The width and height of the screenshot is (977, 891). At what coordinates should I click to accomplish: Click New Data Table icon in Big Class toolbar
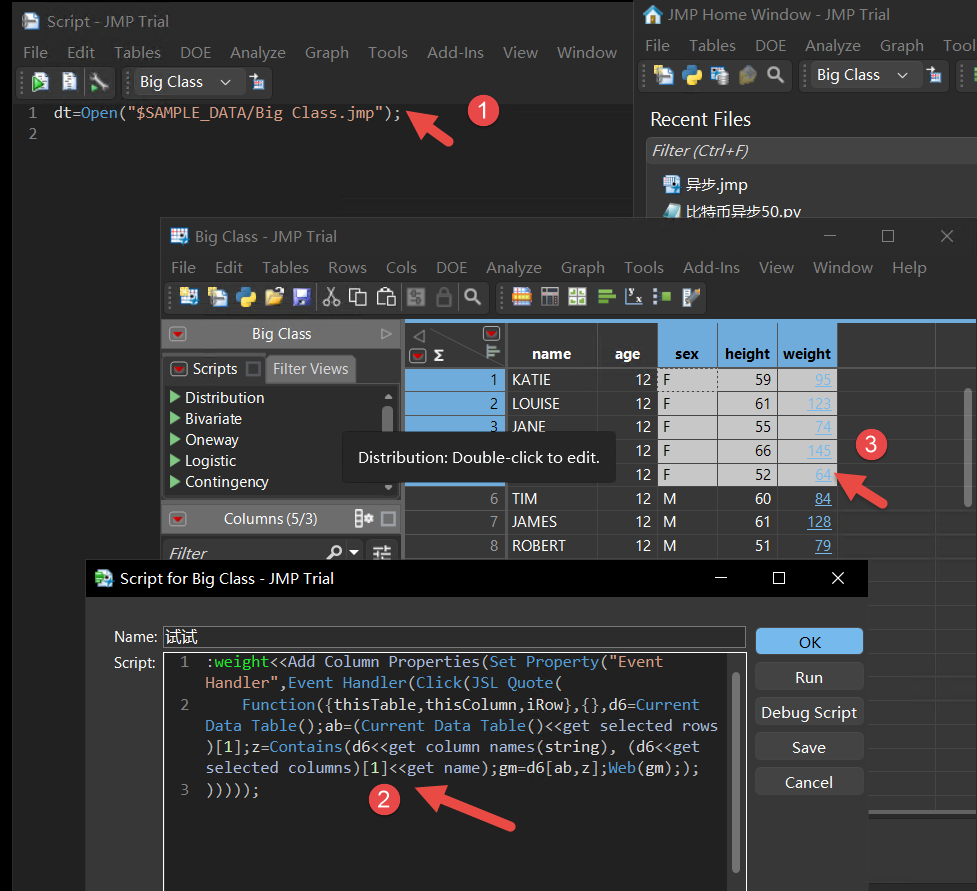[x=189, y=297]
